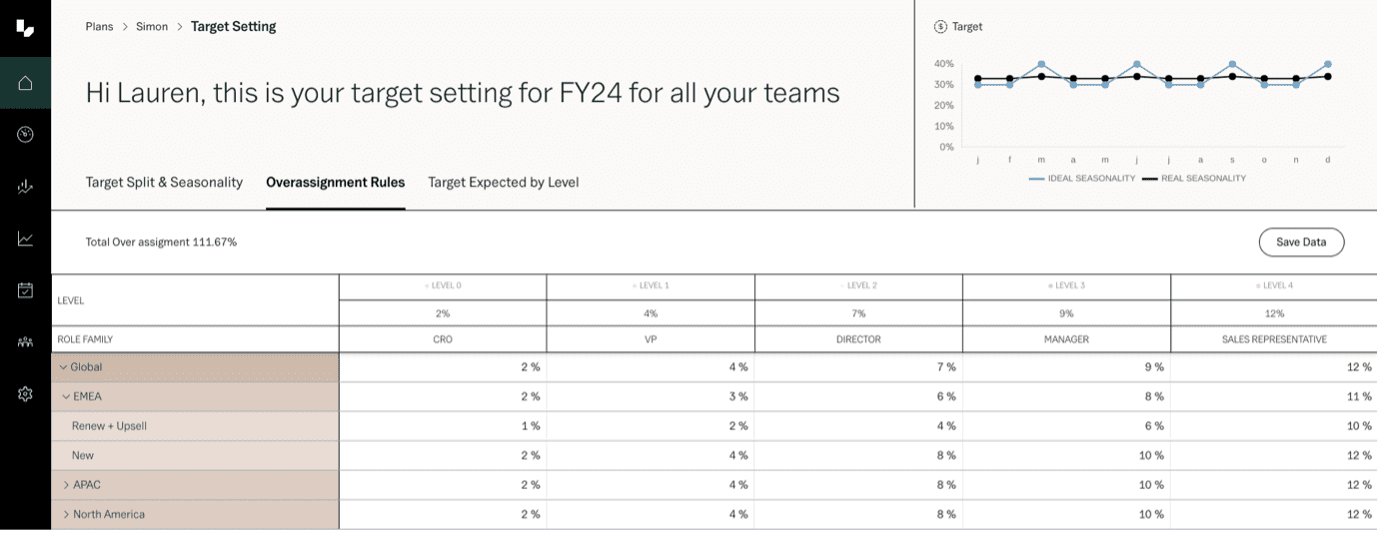1381x534 pixels.
Task: Collapse the EMEA row
Action: pos(66,396)
